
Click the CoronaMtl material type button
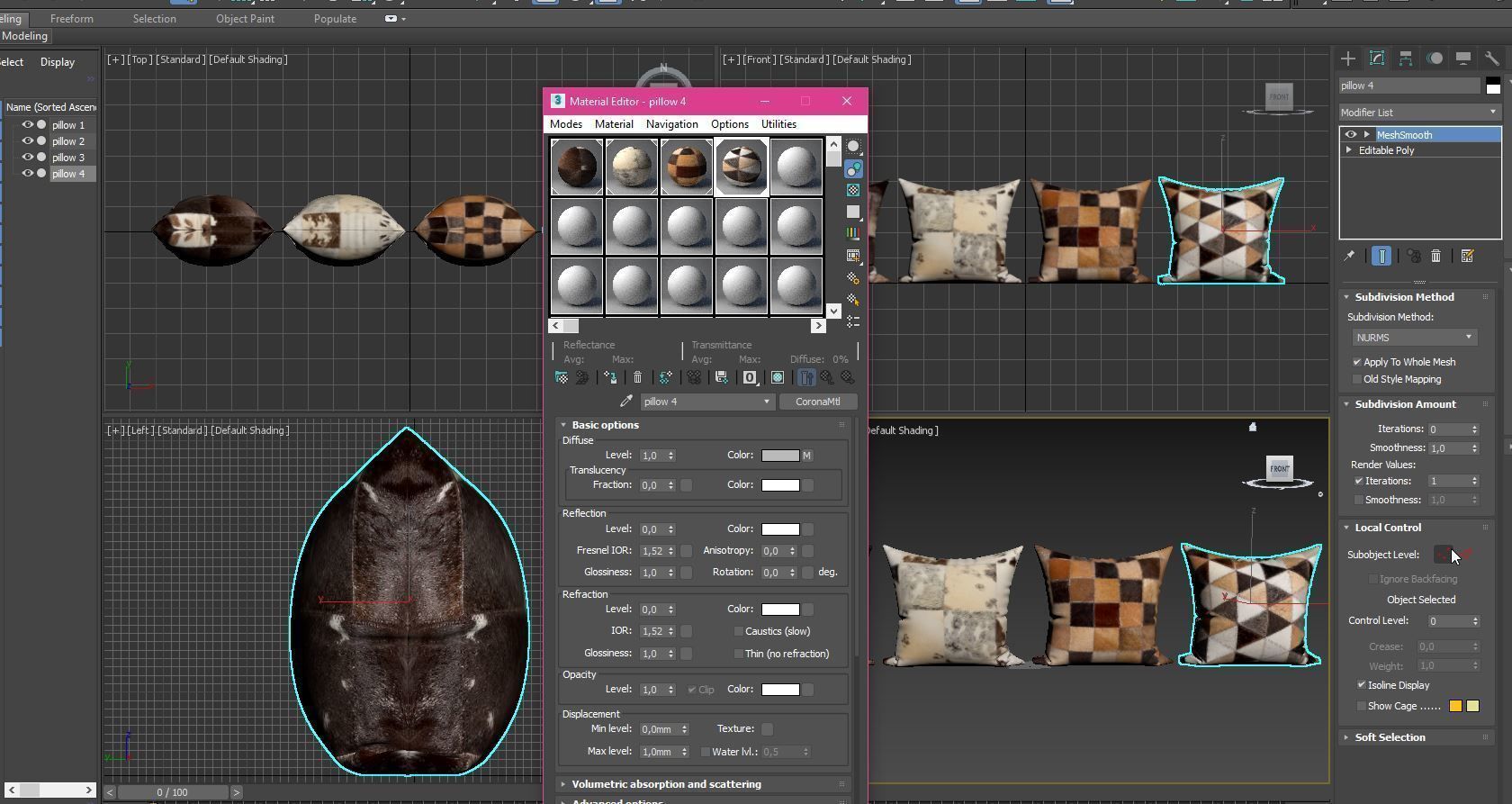tap(817, 402)
